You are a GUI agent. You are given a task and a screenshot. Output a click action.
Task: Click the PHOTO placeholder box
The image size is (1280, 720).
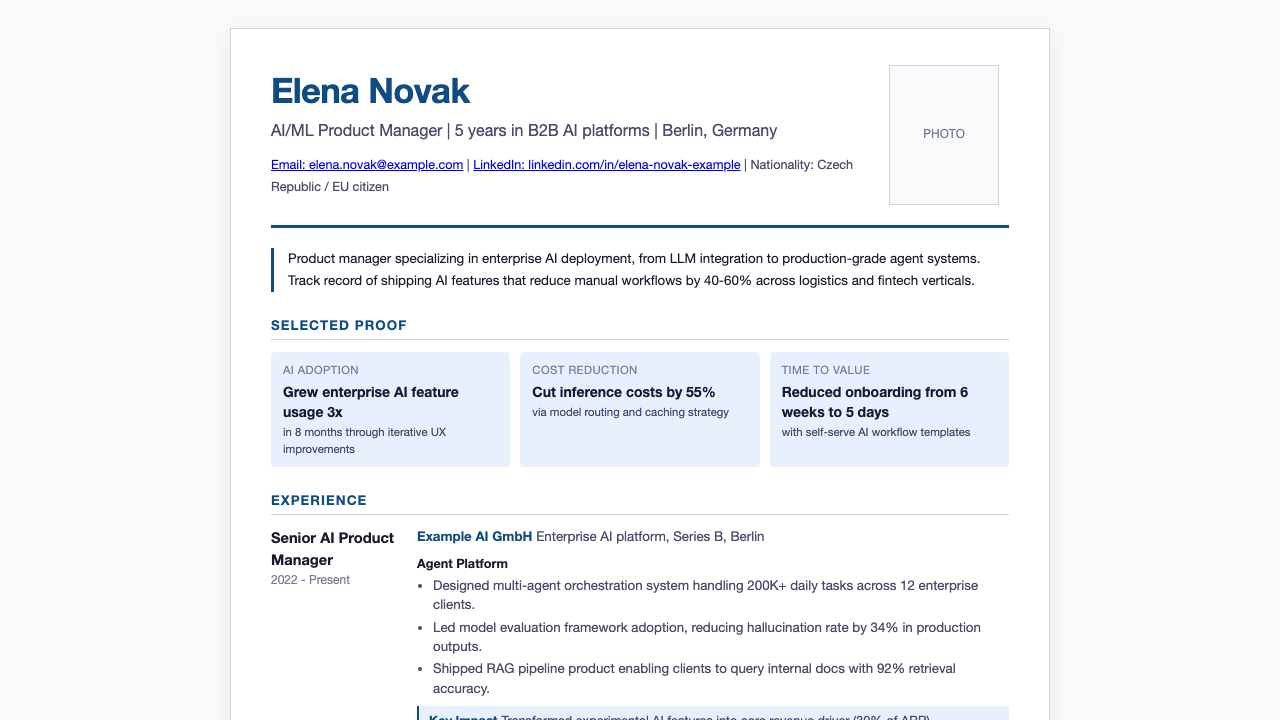(x=944, y=135)
